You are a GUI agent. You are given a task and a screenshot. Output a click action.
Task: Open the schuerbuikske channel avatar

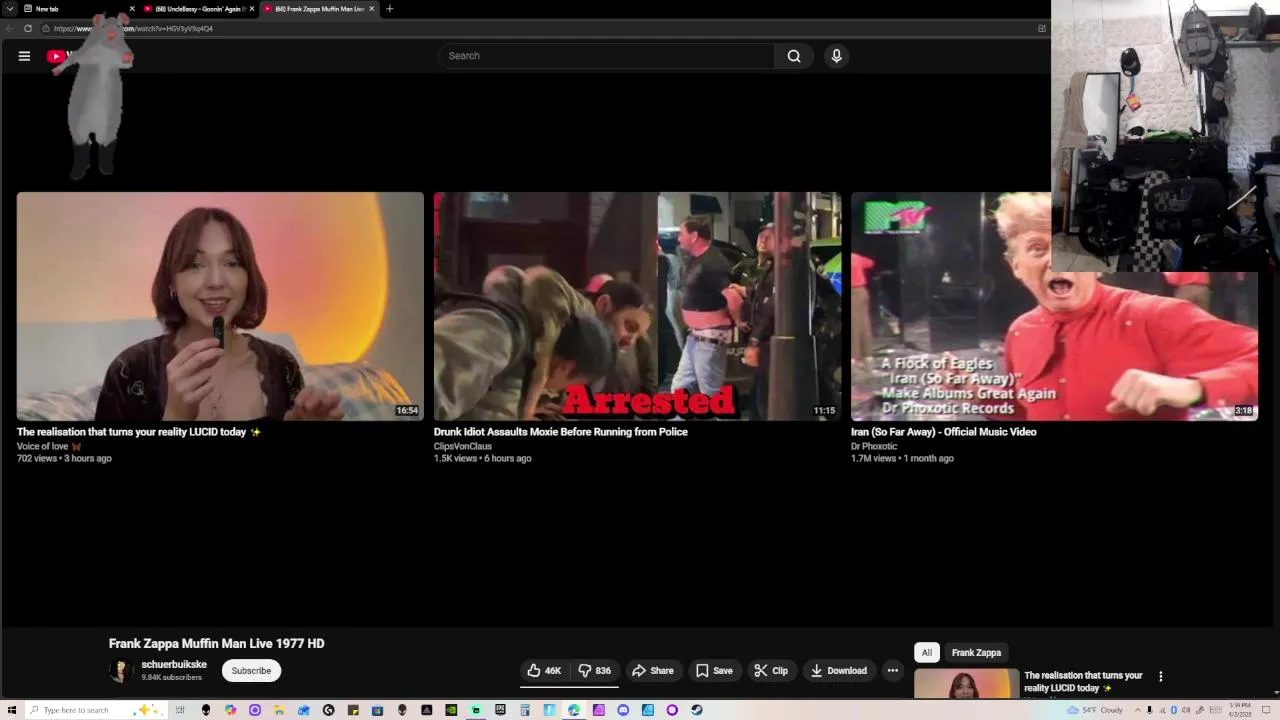point(121,671)
